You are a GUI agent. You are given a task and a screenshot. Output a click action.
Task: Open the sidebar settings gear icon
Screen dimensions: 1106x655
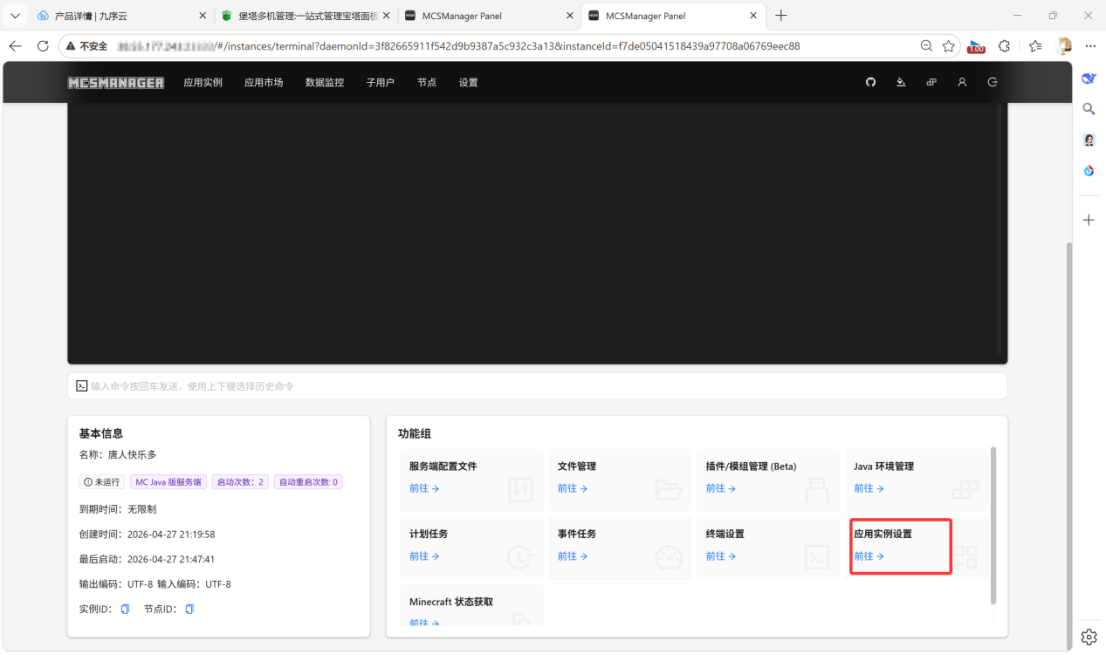pyautogui.click(x=1088, y=637)
